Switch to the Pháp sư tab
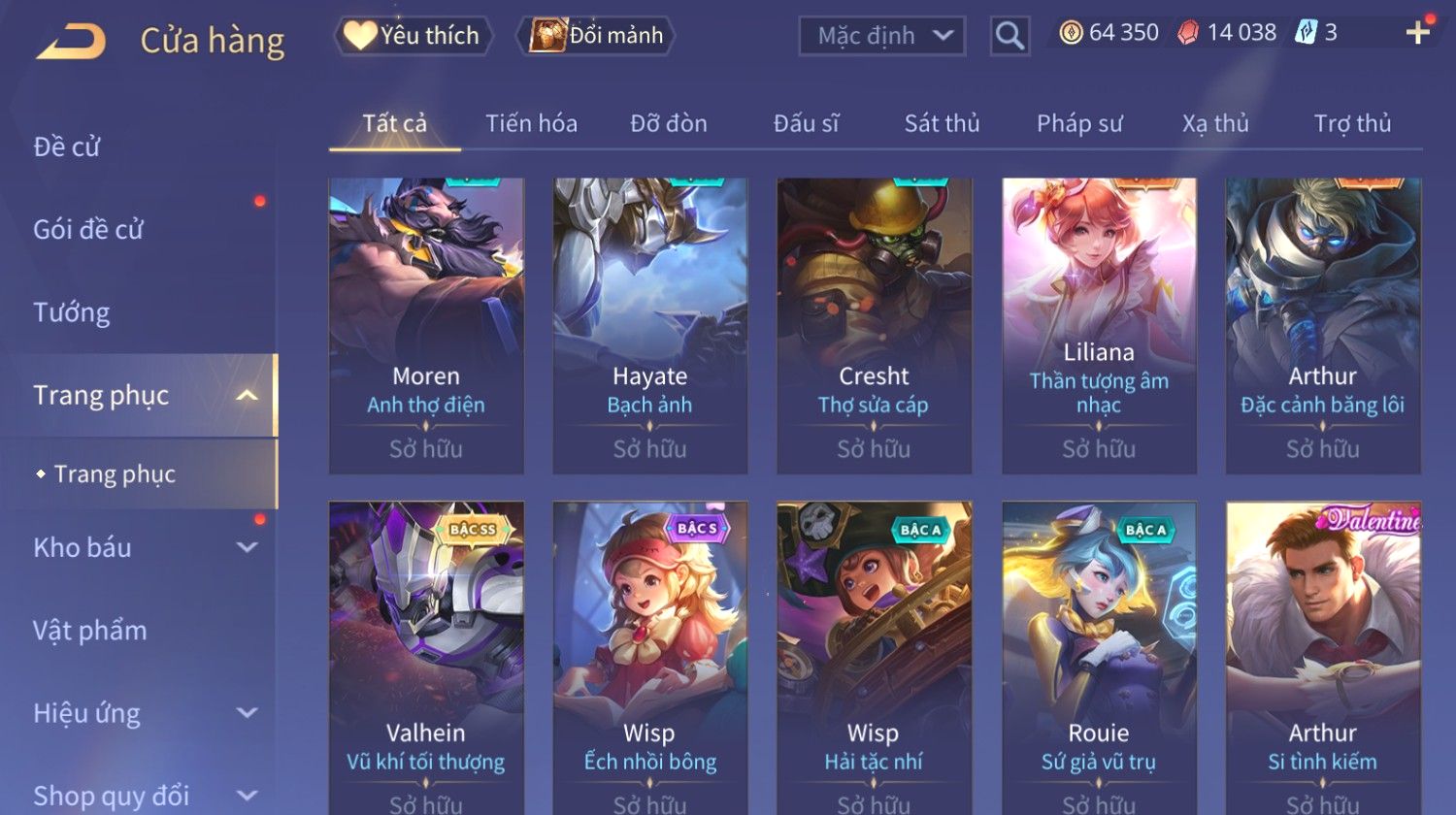Viewport: 1456px width, 815px height. [x=1079, y=123]
